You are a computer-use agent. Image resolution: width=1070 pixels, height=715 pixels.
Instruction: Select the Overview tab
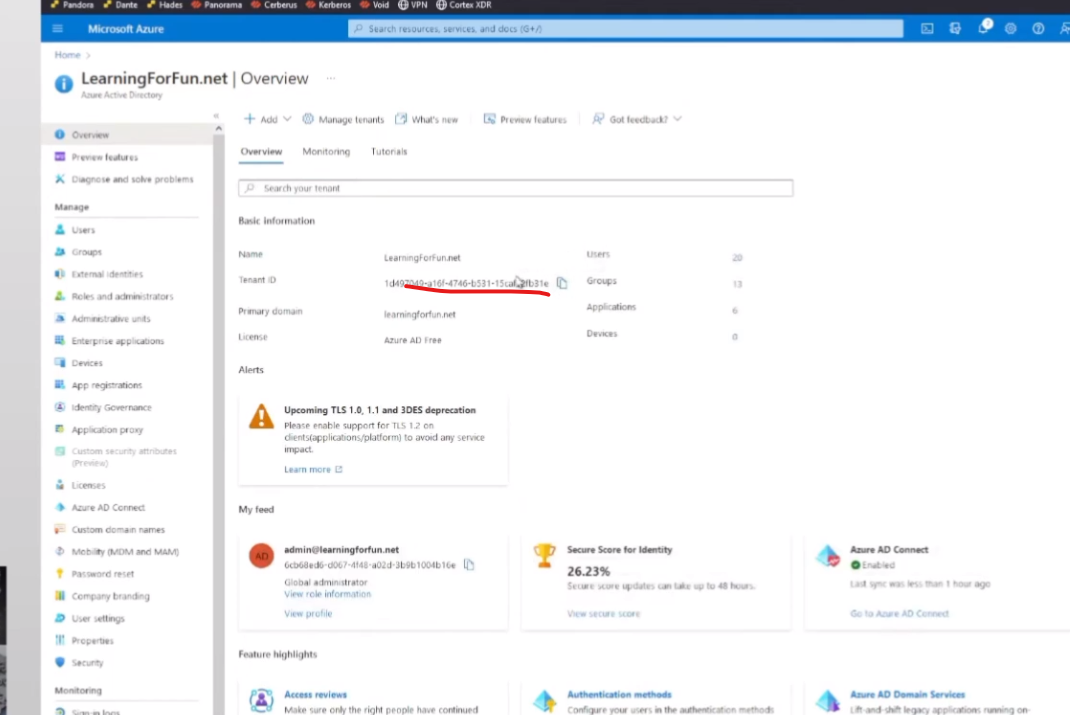pyautogui.click(x=261, y=151)
